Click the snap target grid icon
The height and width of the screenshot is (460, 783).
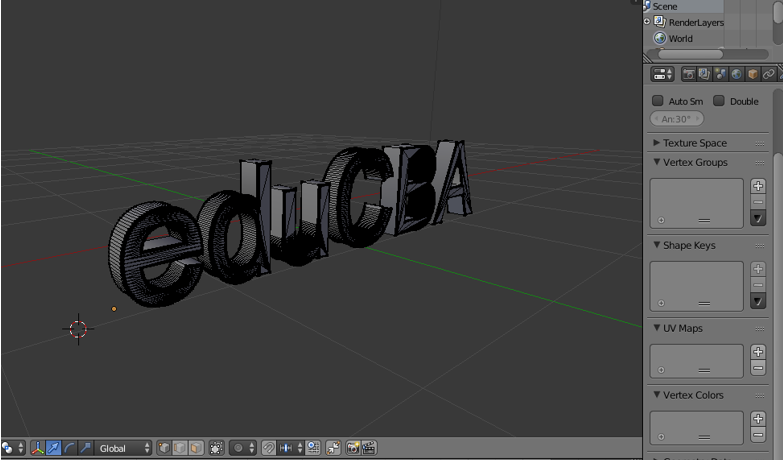coord(313,448)
